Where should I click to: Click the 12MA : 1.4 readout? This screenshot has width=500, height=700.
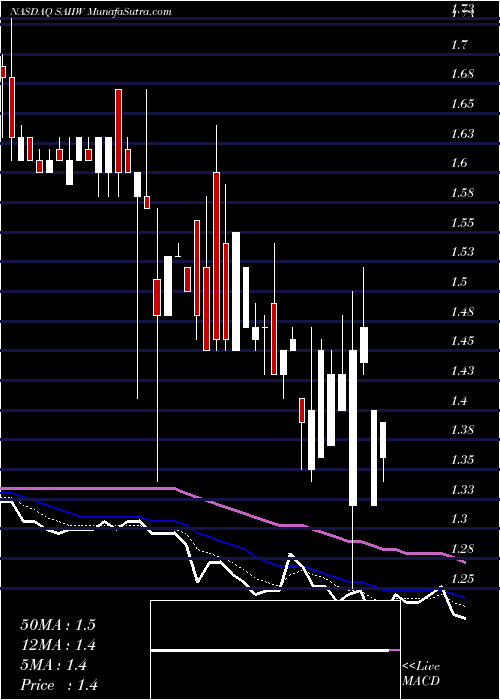[58, 645]
